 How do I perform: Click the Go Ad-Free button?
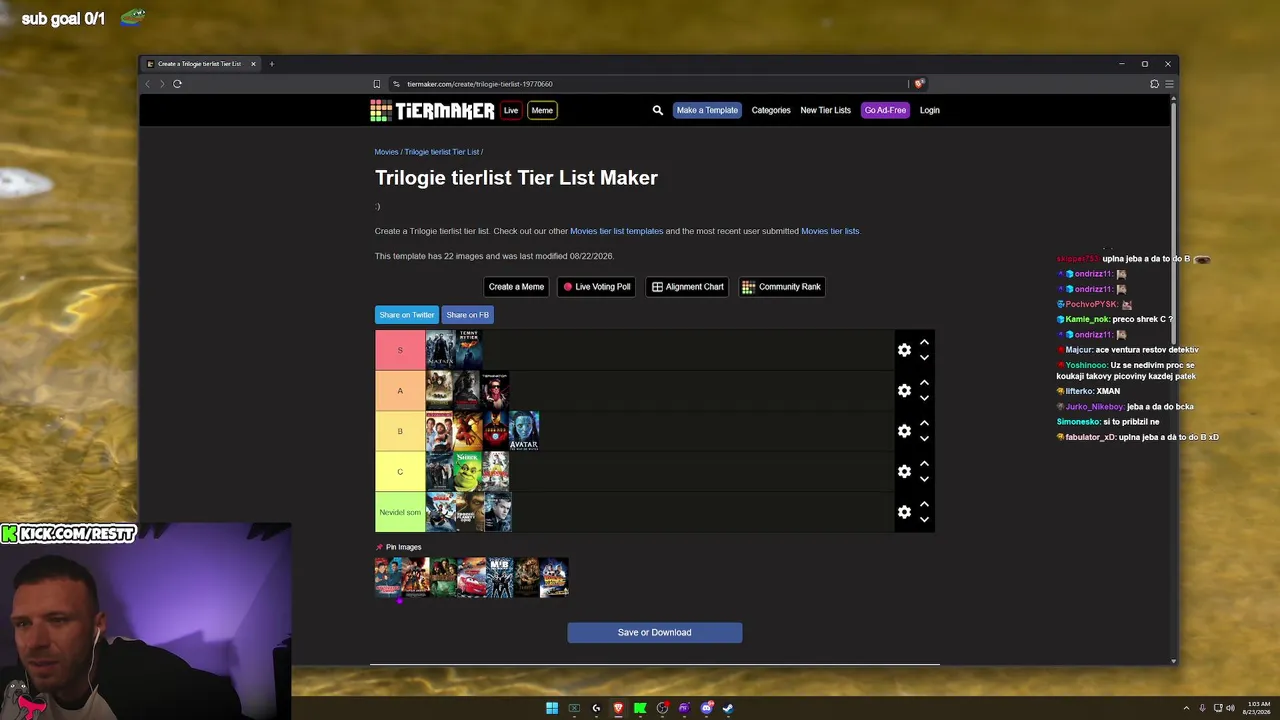click(885, 110)
